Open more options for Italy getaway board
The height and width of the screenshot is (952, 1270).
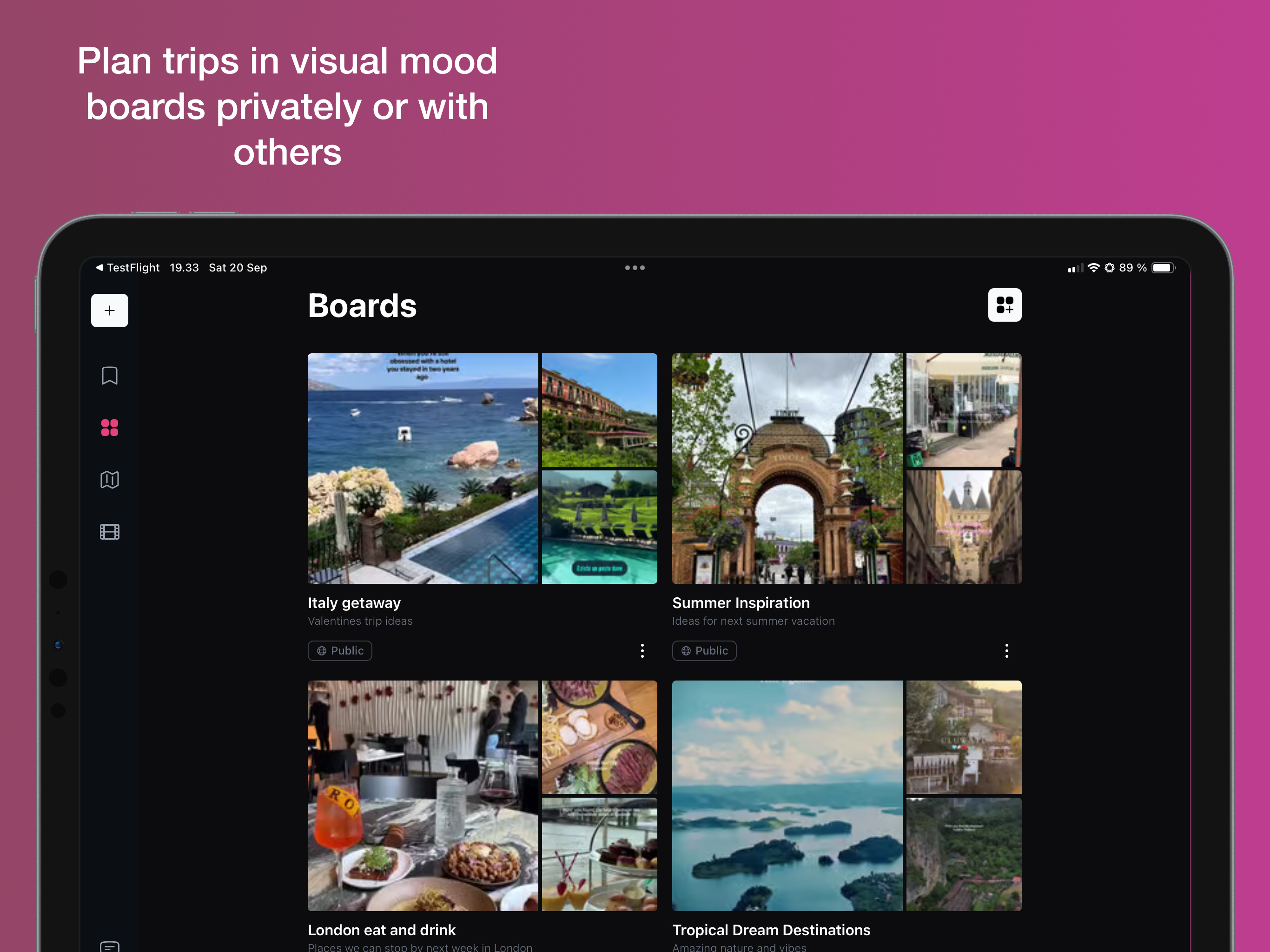(x=642, y=651)
